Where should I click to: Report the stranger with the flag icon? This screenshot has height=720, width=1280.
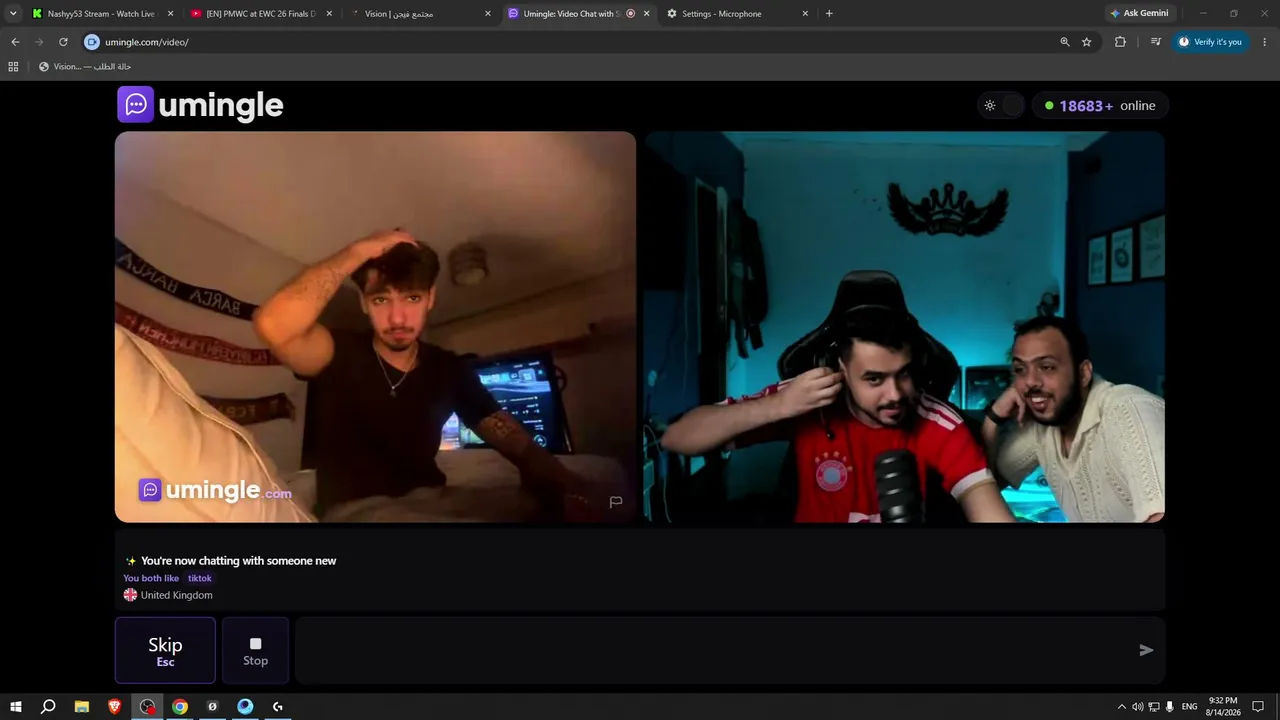click(616, 502)
